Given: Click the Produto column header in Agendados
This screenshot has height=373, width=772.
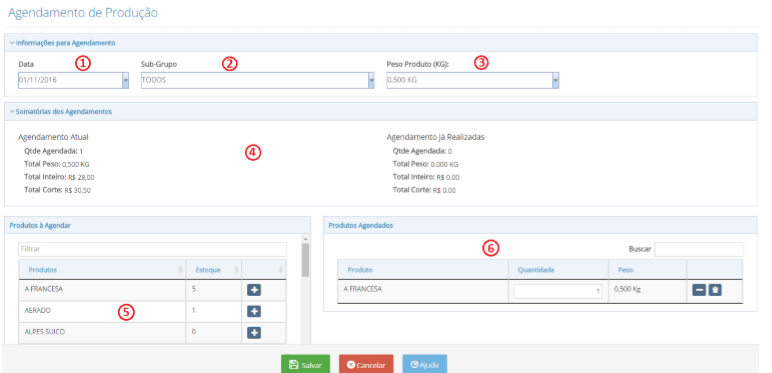Looking at the screenshot, I should click(x=423, y=270).
